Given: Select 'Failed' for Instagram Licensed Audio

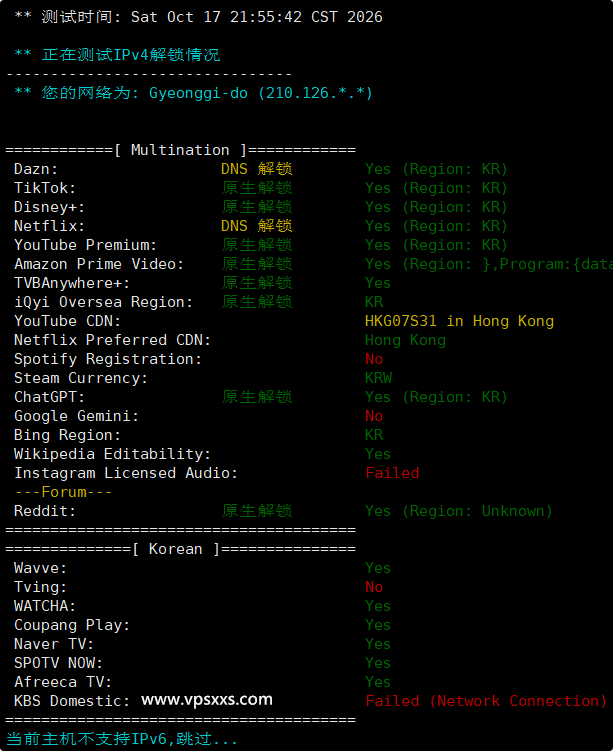Looking at the screenshot, I should click(x=392, y=473).
